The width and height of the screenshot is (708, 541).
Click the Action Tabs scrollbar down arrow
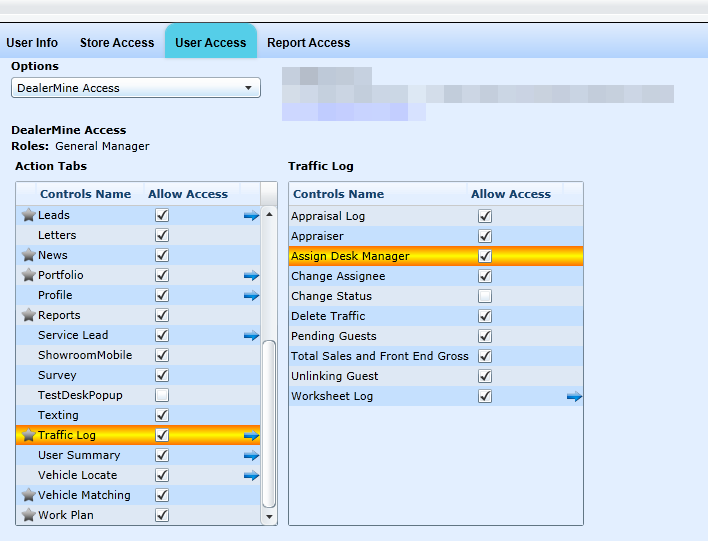pyautogui.click(x=268, y=517)
